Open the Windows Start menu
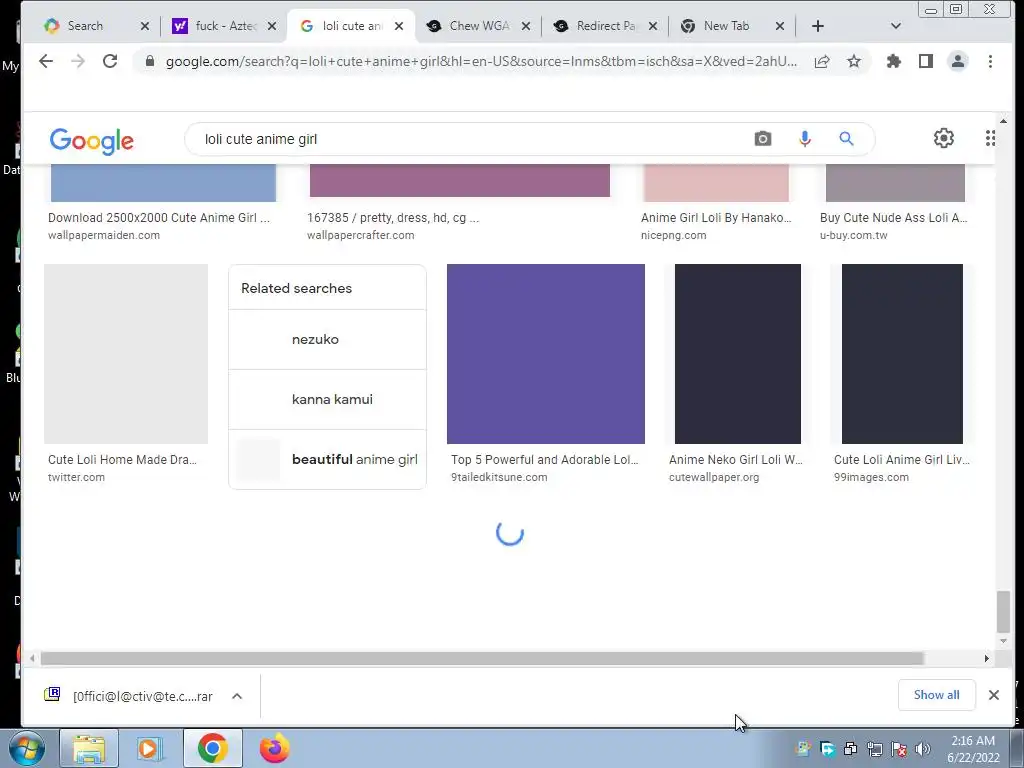Screen dimensions: 1024x768 [x=27, y=748]
